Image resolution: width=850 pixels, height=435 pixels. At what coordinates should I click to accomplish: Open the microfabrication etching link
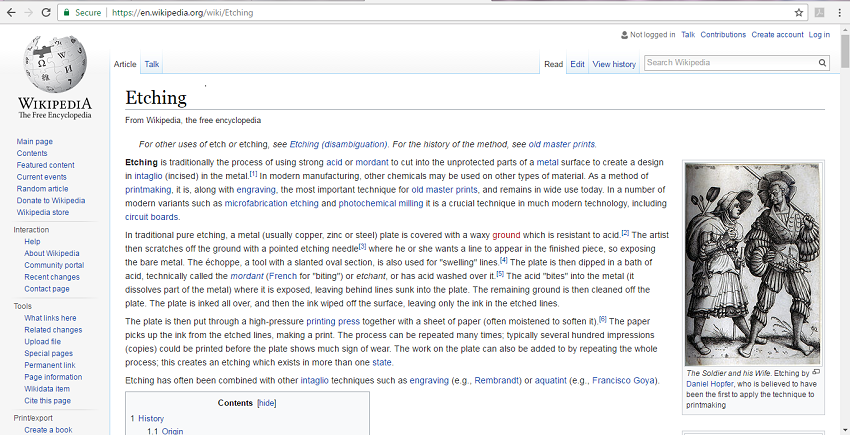(x=272, y=203)
